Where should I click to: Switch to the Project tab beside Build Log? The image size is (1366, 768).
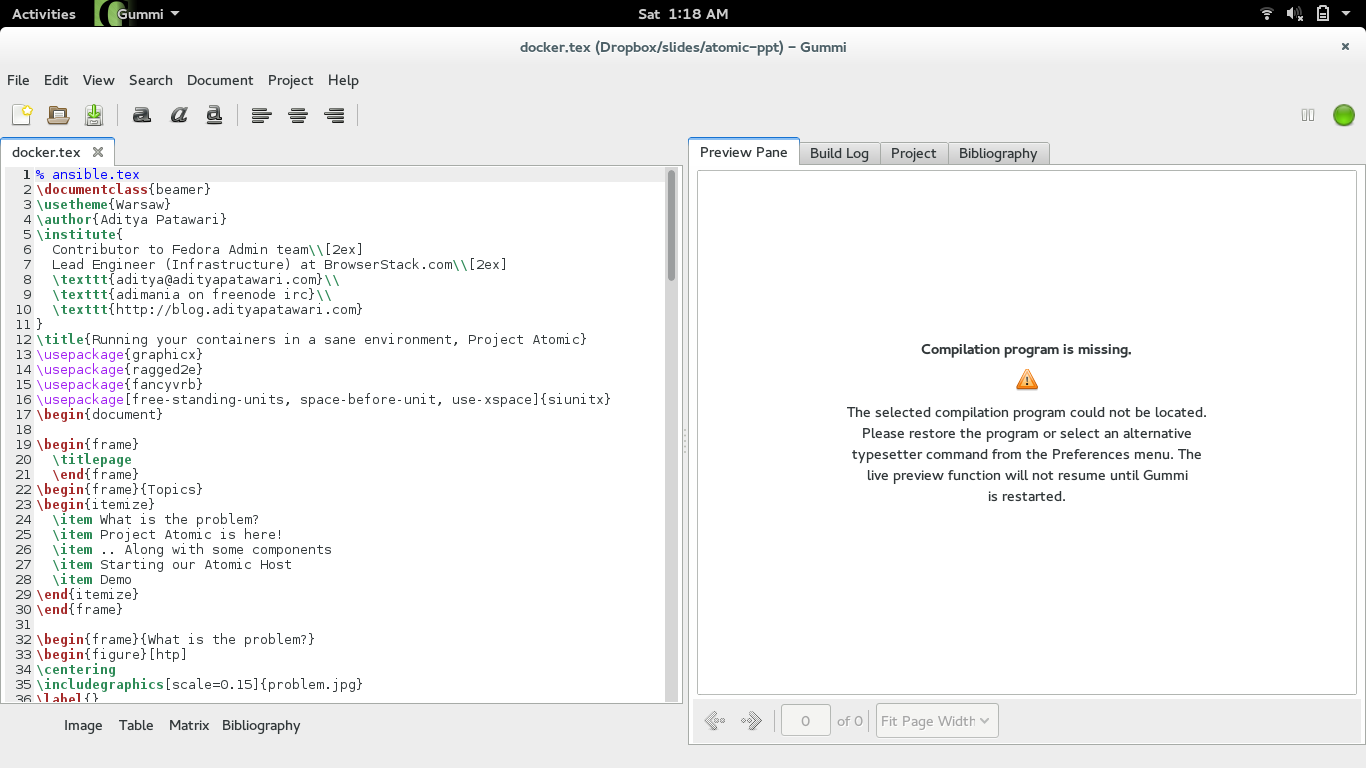(914, 153)
